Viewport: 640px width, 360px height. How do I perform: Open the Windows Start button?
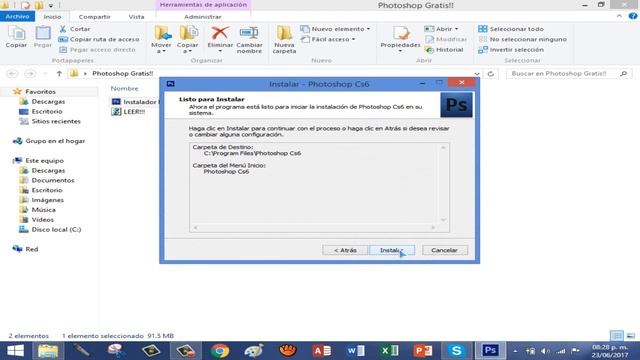click(x=16, y=351)
